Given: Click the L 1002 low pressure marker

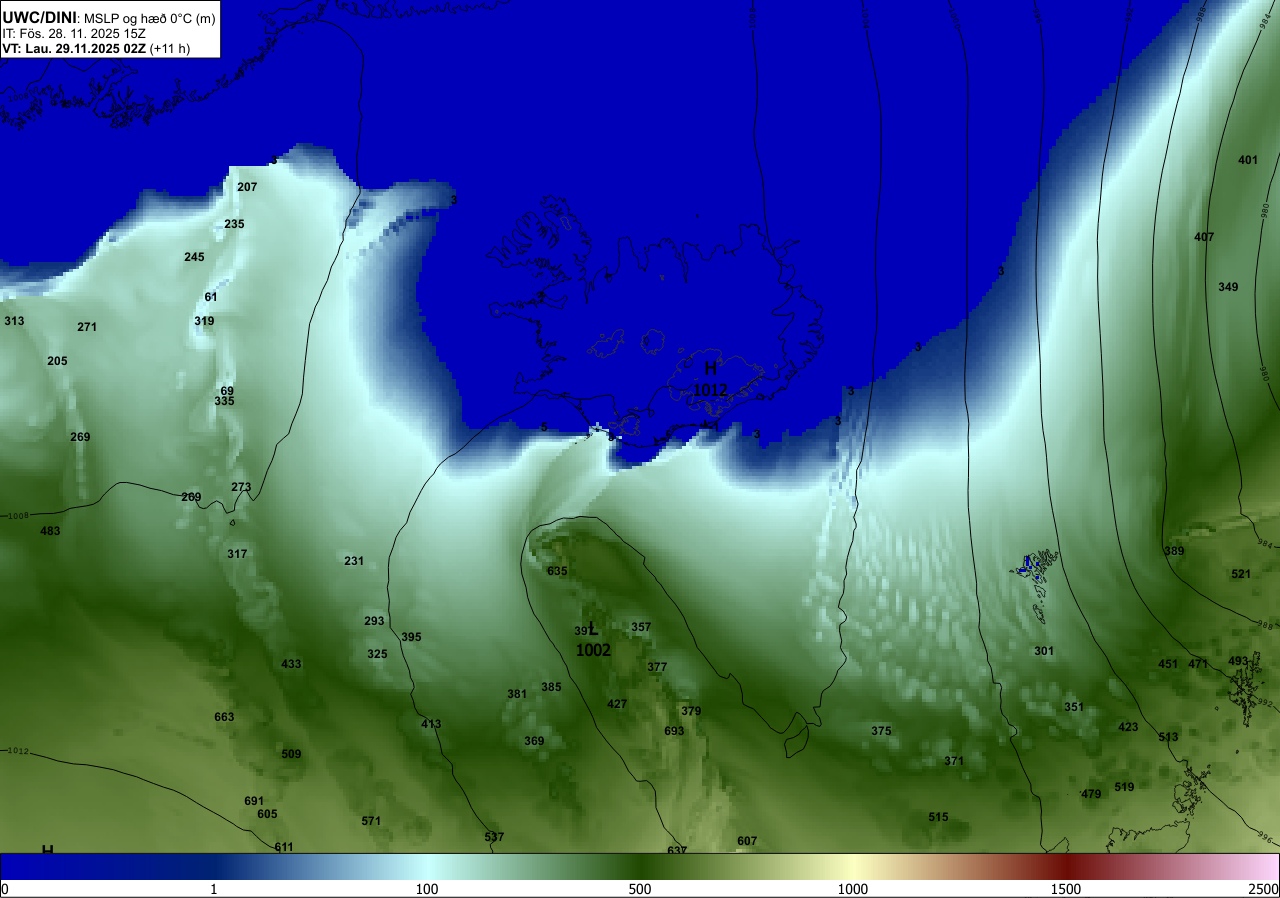Looking at the screenshot, I should [x=593, y=640].
